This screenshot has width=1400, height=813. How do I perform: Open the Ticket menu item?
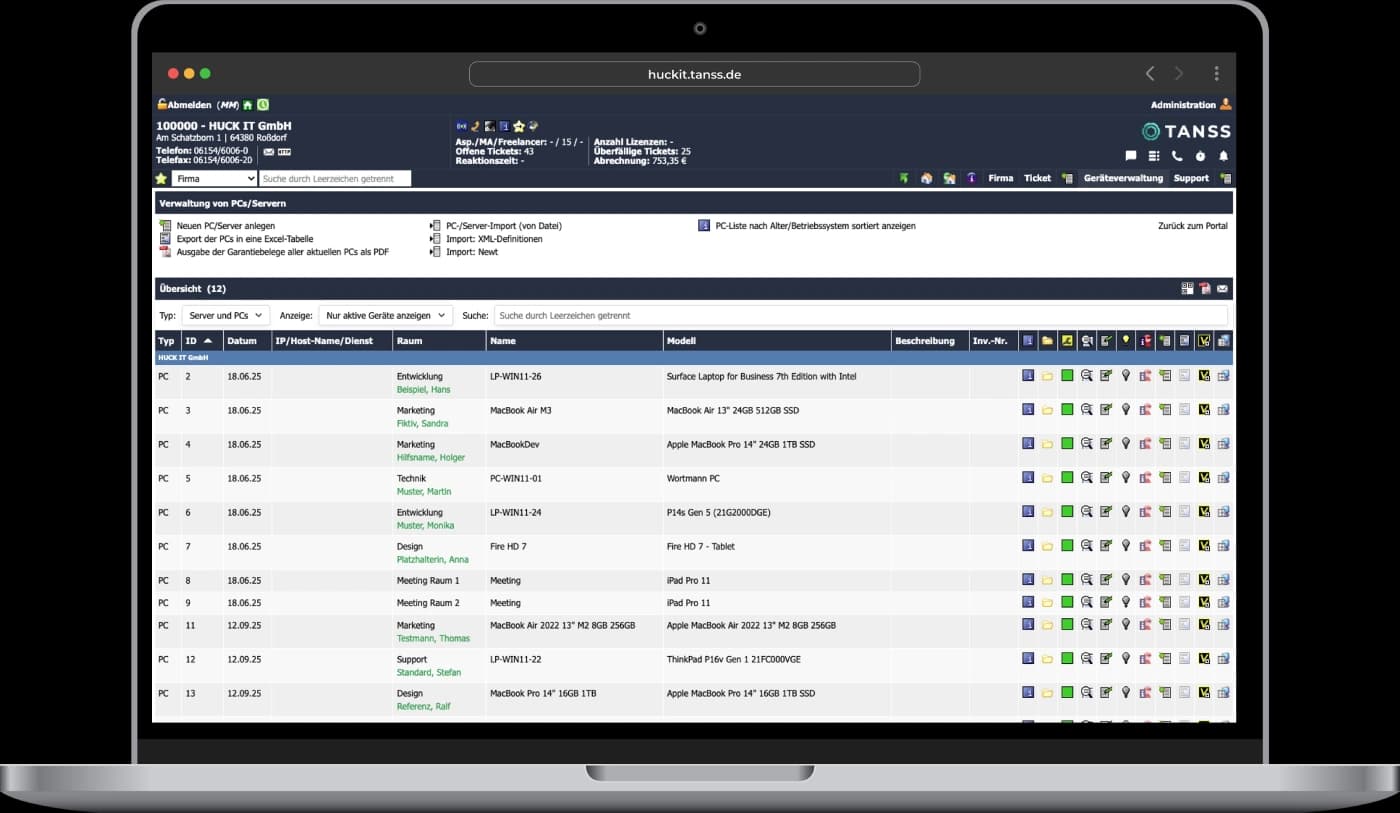(1037, 178)
